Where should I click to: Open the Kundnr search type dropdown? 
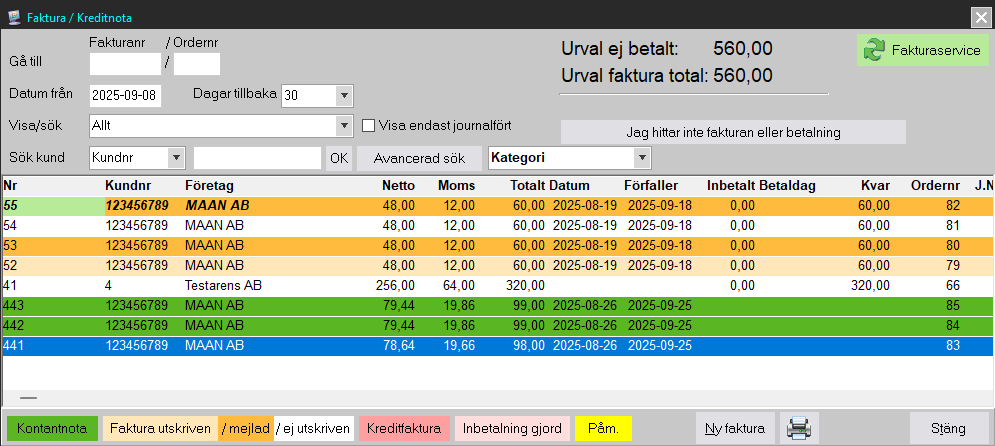point(176,158)
